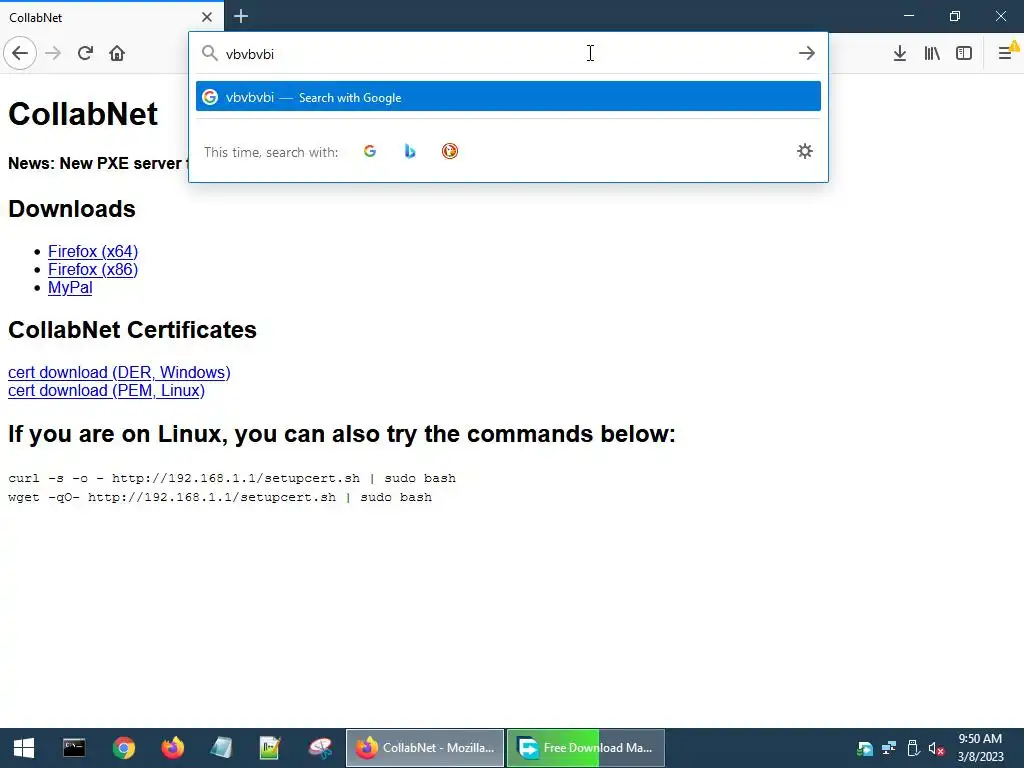Select 'vbvbvbi — Search with Google' suggestion
This screenshot has width=1024, height=768.
click(x=508, y=97)
